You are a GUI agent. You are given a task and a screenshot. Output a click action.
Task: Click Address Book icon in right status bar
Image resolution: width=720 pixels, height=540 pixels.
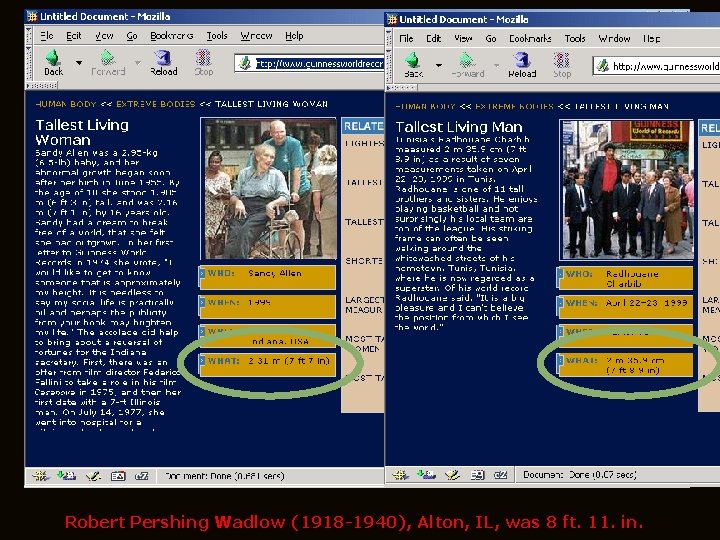(x=478, y=475)
